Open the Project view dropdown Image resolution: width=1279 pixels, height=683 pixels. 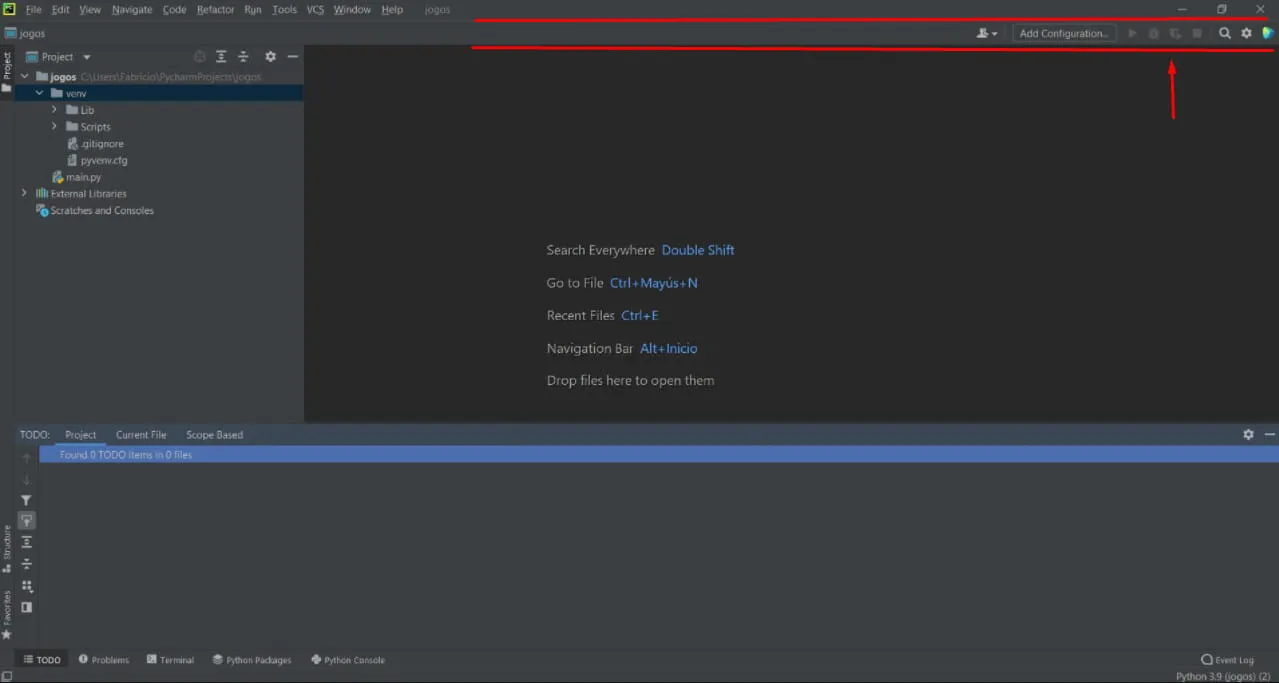(x=66, y=57)
